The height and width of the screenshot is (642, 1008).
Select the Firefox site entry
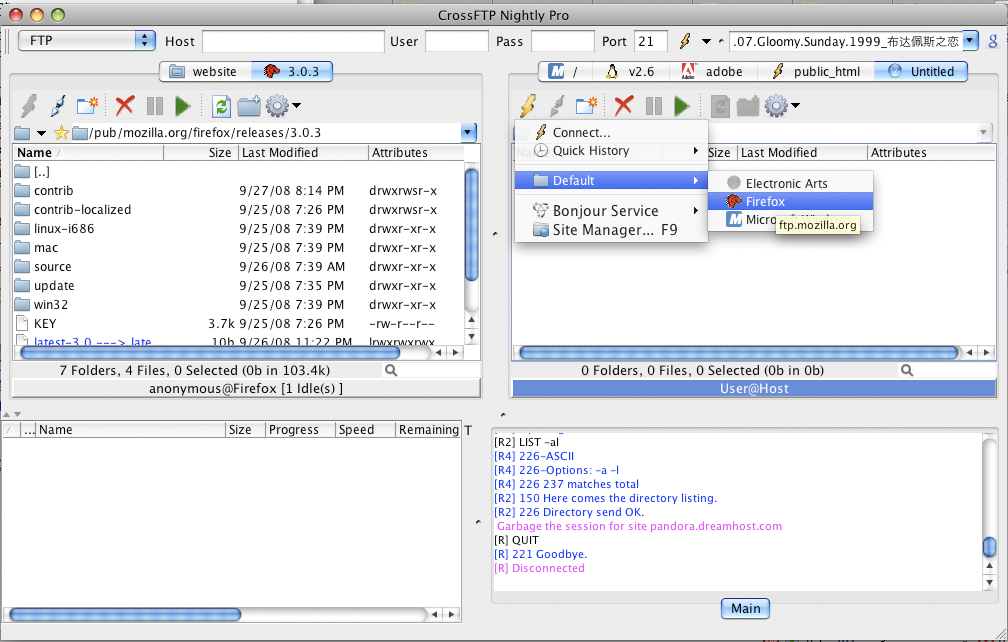point(790,201)
